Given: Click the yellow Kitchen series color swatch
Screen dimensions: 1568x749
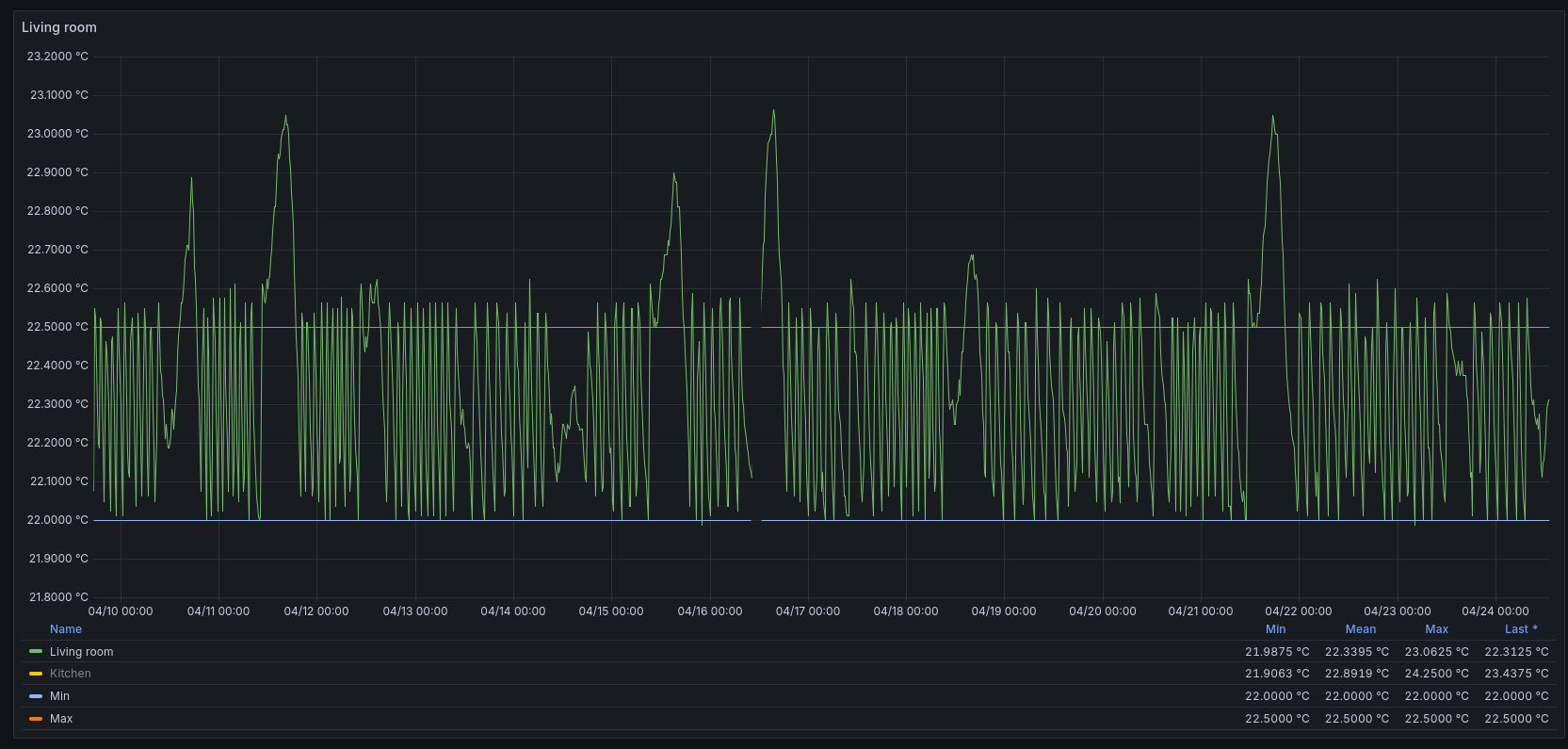Looking at the screenshot, I should (36, 674).
